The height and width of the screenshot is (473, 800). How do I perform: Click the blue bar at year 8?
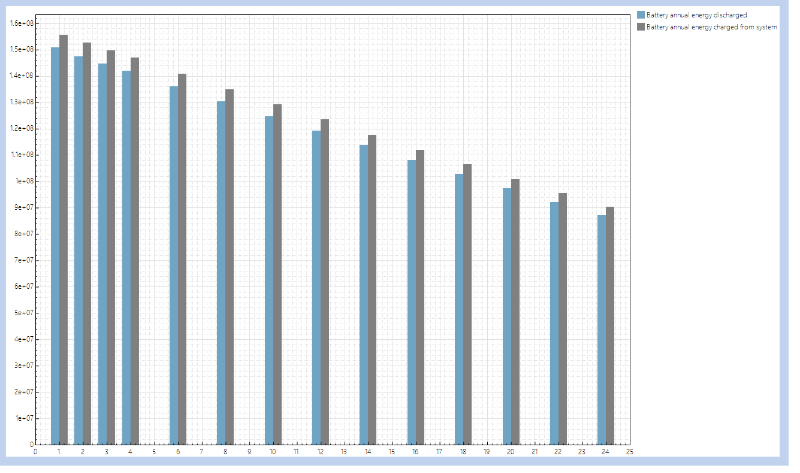pos(221,272)
